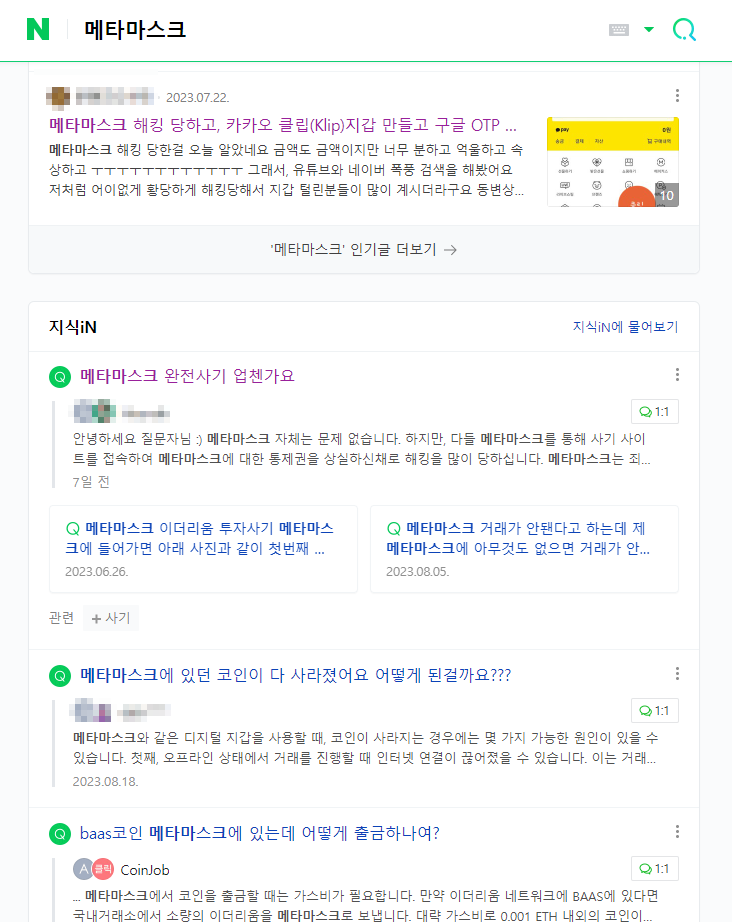The image size is (732, 922).
Task: Open the post about 메타마스크 해킹 당하고
Action: (283, 125)
